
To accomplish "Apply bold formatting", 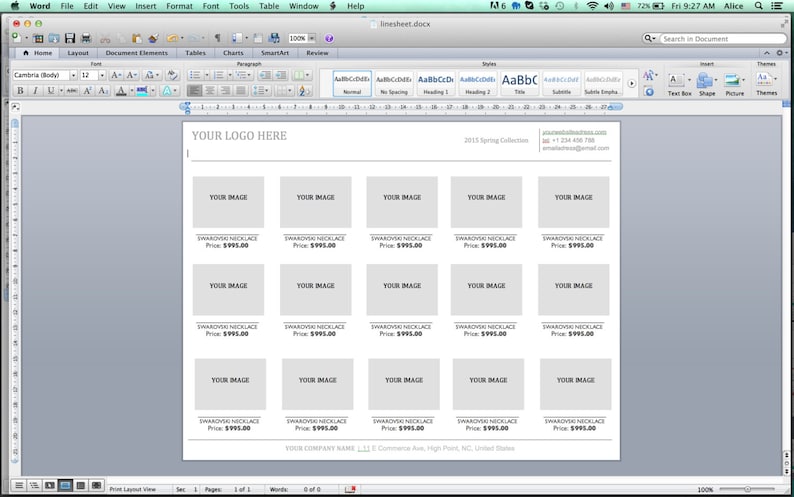I will (20, 91).
